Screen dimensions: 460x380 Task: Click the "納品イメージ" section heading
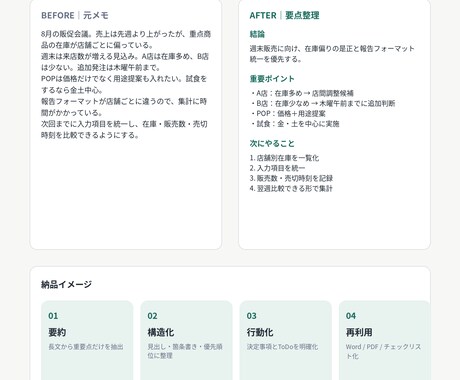[x=66, y=284]
